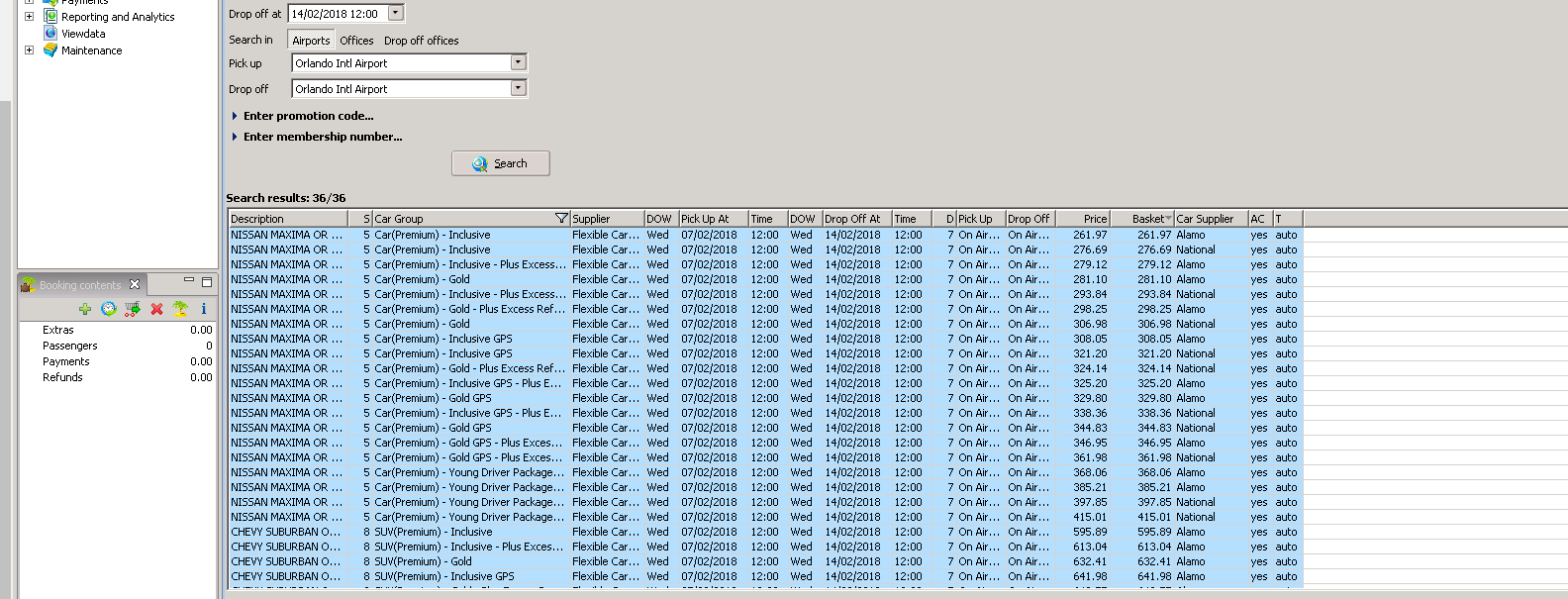Open the Booking contents tab
The height and width of the screenshot is (599, 1568).
(x=80, y=285)
